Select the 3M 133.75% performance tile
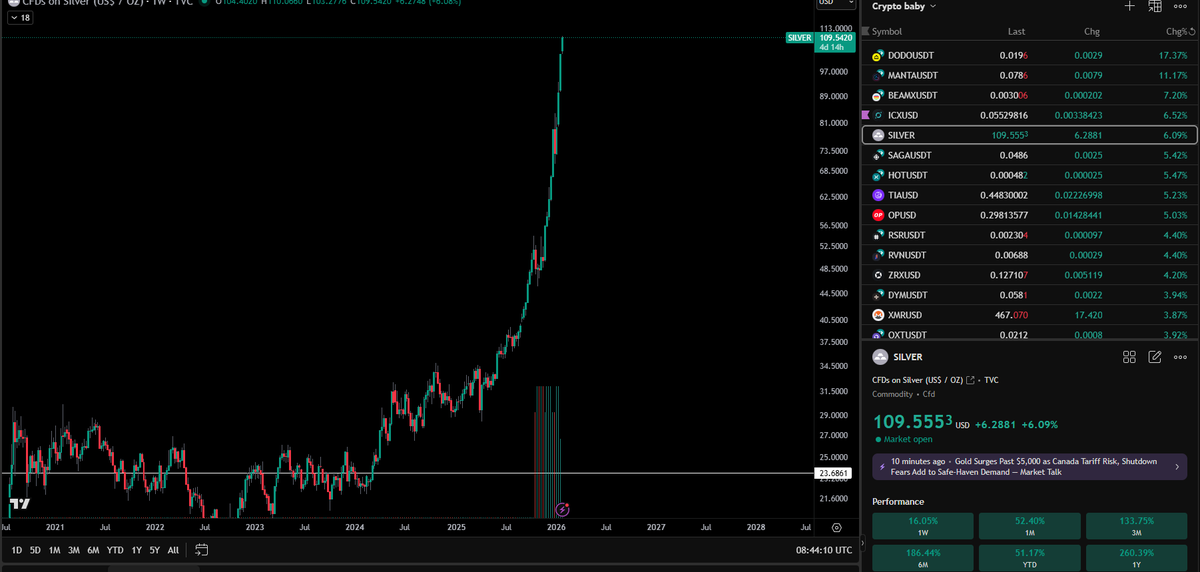1200x572 pixels. point(1135,527)
